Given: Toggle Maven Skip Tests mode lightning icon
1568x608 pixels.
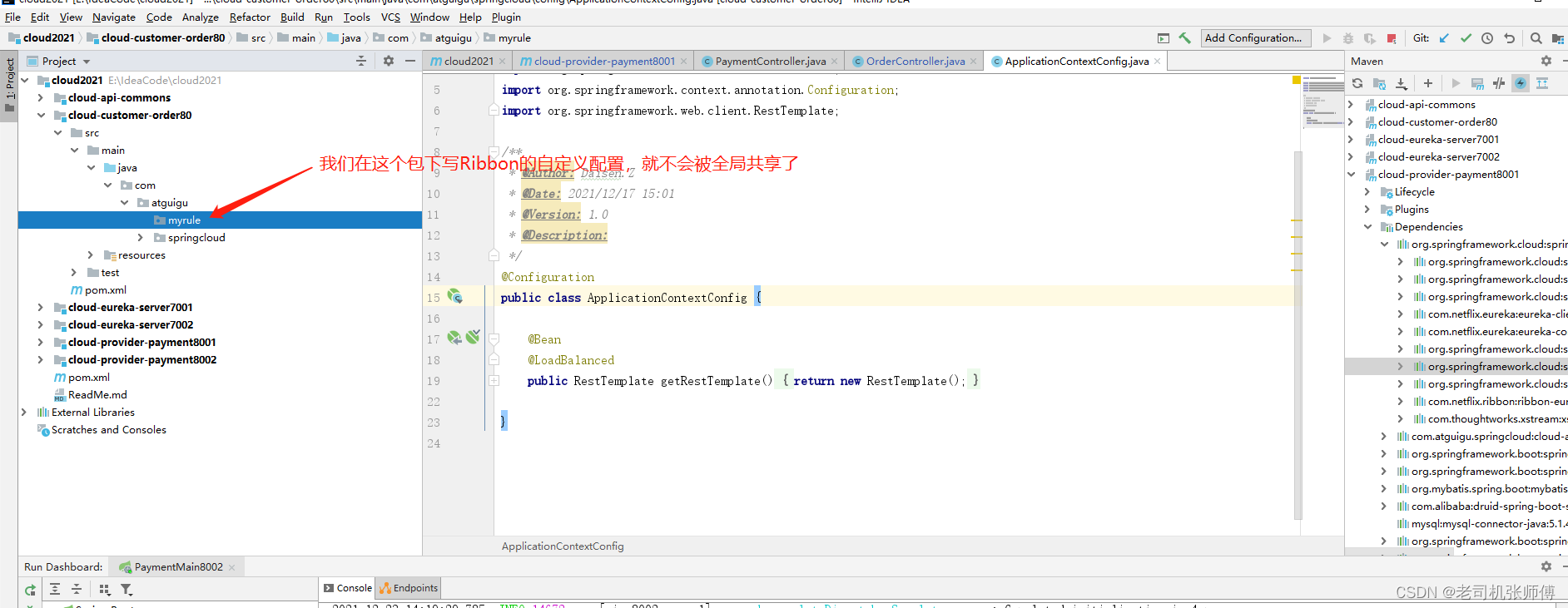Looking at the screenshot, I should pyautogui.click(x=1521, y=83).
